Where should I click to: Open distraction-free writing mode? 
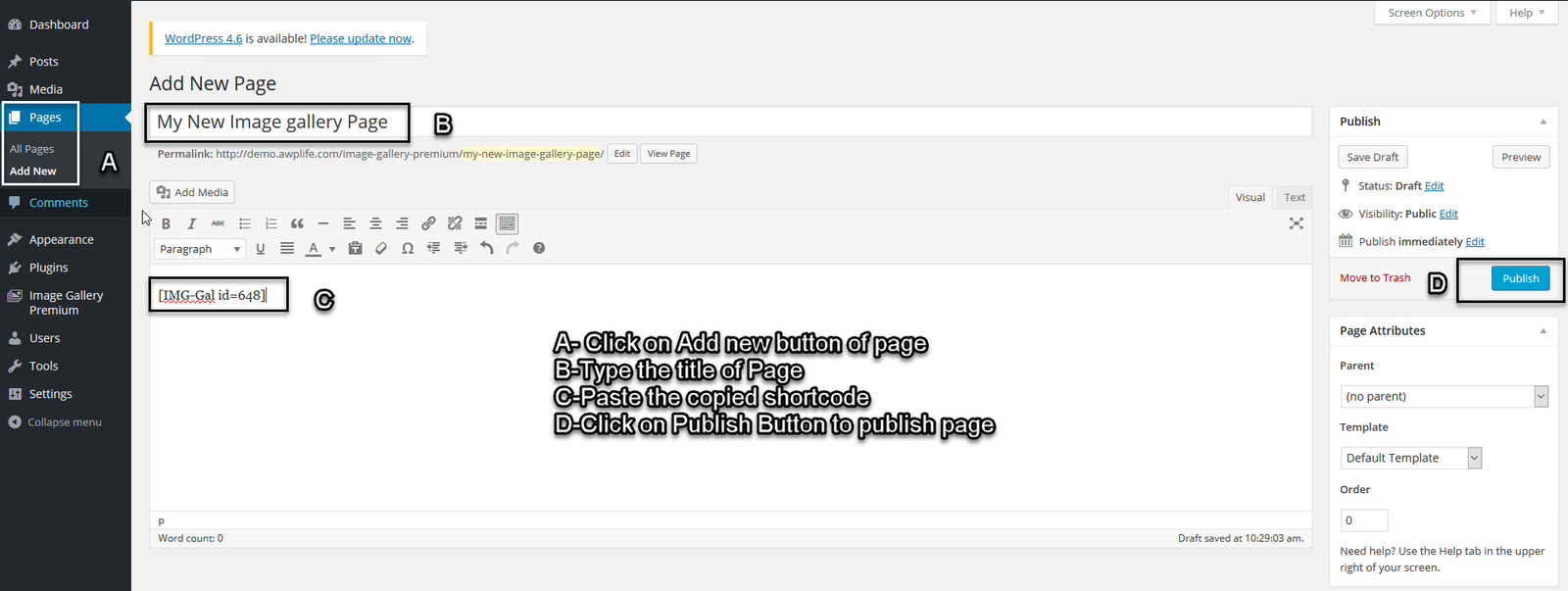[x=1296, y=223]
